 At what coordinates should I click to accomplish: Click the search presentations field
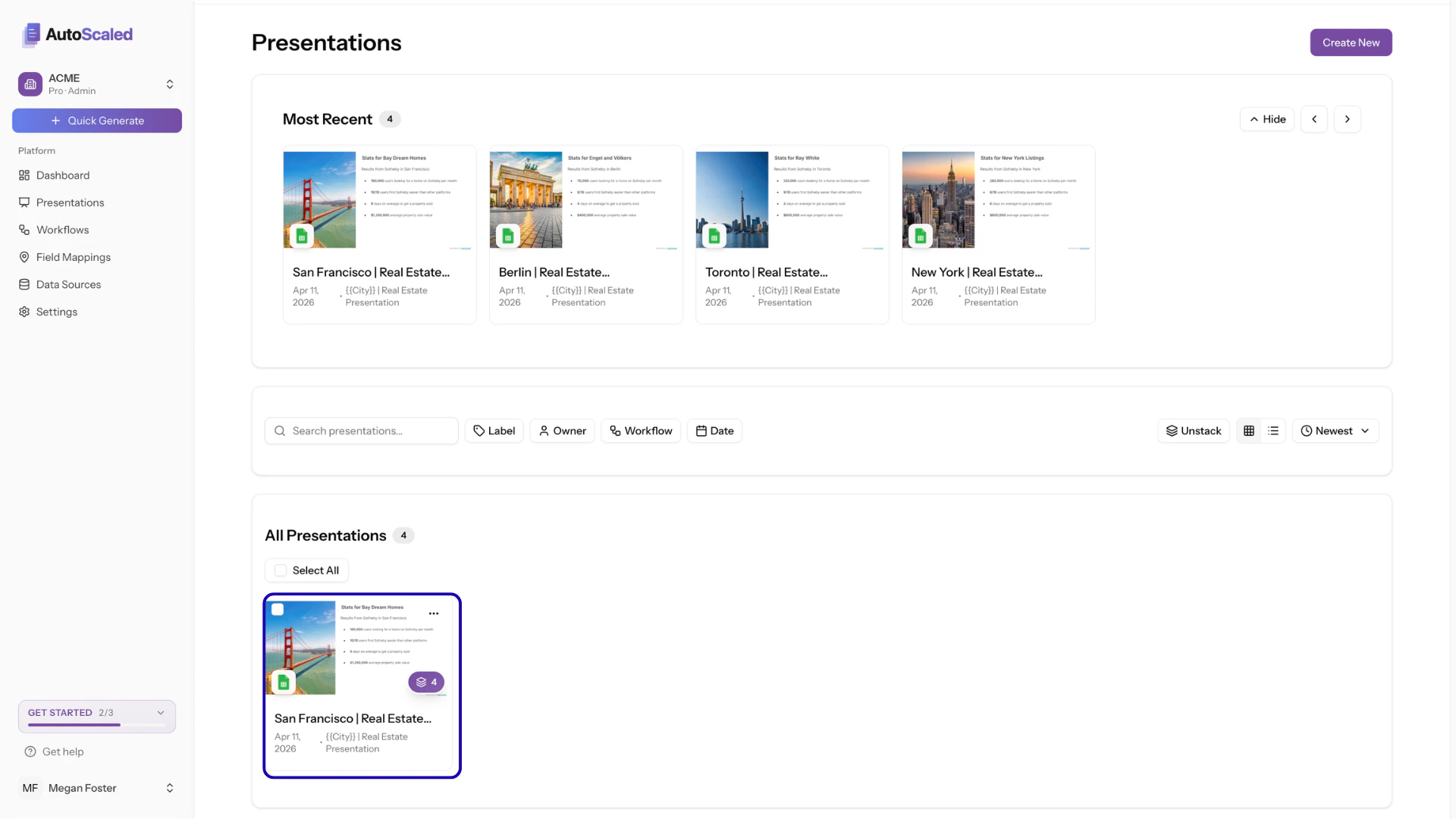point(361,430)
